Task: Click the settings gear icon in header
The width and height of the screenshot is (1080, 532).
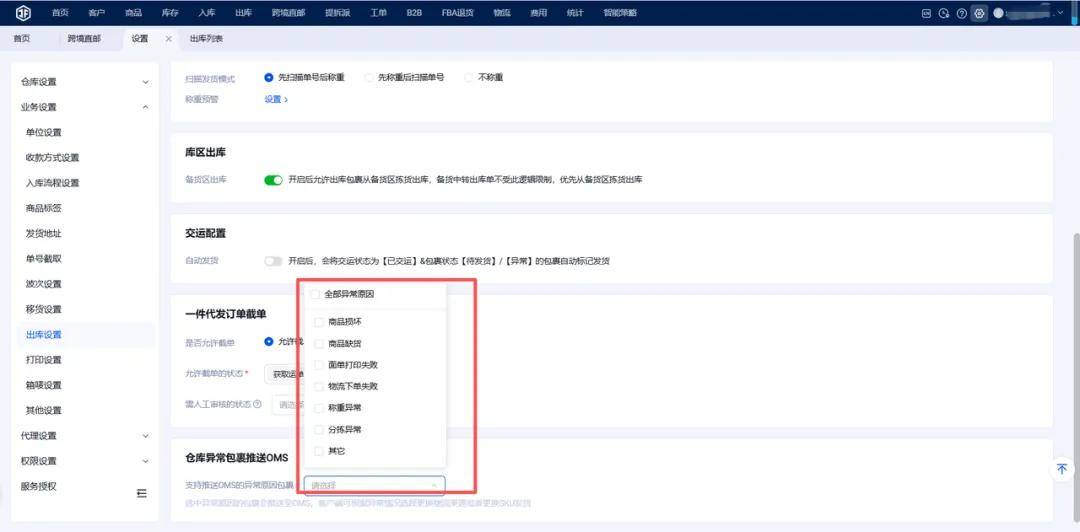Action: pyautogui.click(x=979, y=13)
